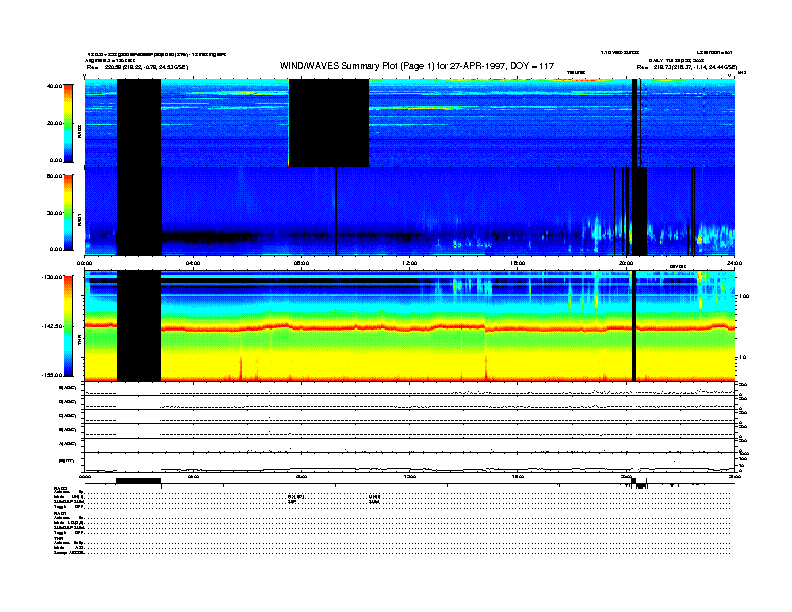Click the vertical RAD1 axis label
792x612 pixels.
click(x=80, y=219)
